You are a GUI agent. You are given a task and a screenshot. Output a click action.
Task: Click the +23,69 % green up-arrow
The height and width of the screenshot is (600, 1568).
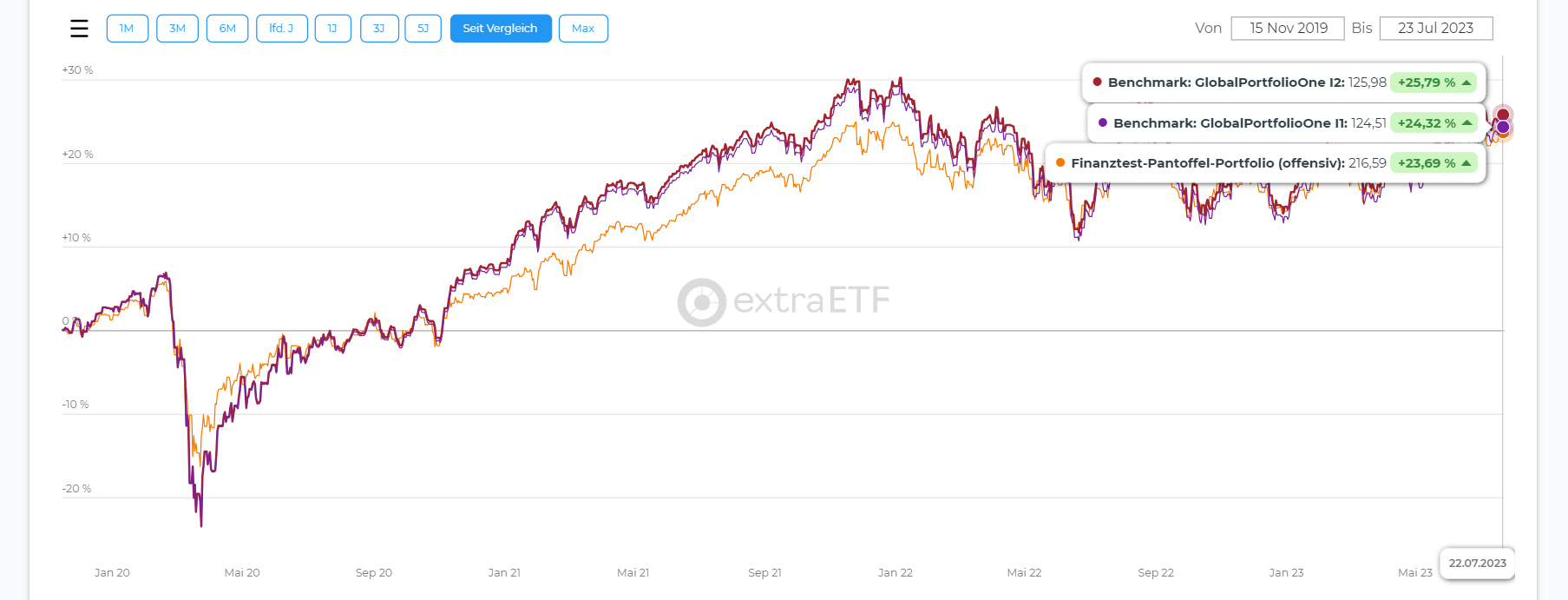point(1466,163)
